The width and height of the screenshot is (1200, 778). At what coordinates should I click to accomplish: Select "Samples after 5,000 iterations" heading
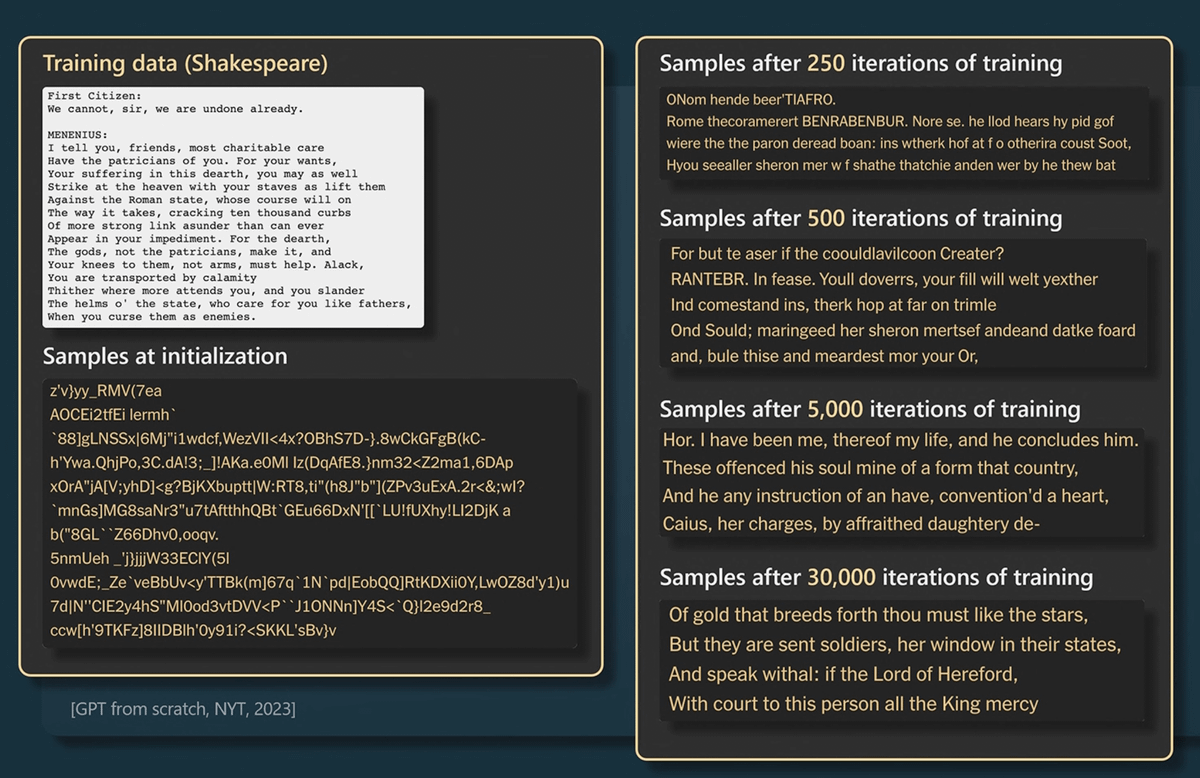click(870, 409)
